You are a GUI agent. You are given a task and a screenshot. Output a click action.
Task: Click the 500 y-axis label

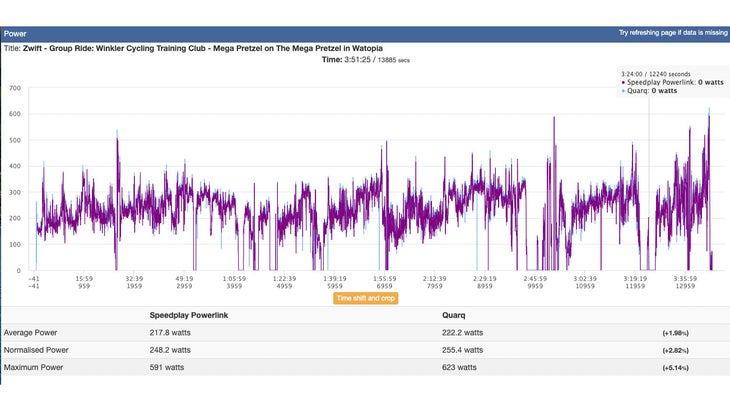coord(15,140)
